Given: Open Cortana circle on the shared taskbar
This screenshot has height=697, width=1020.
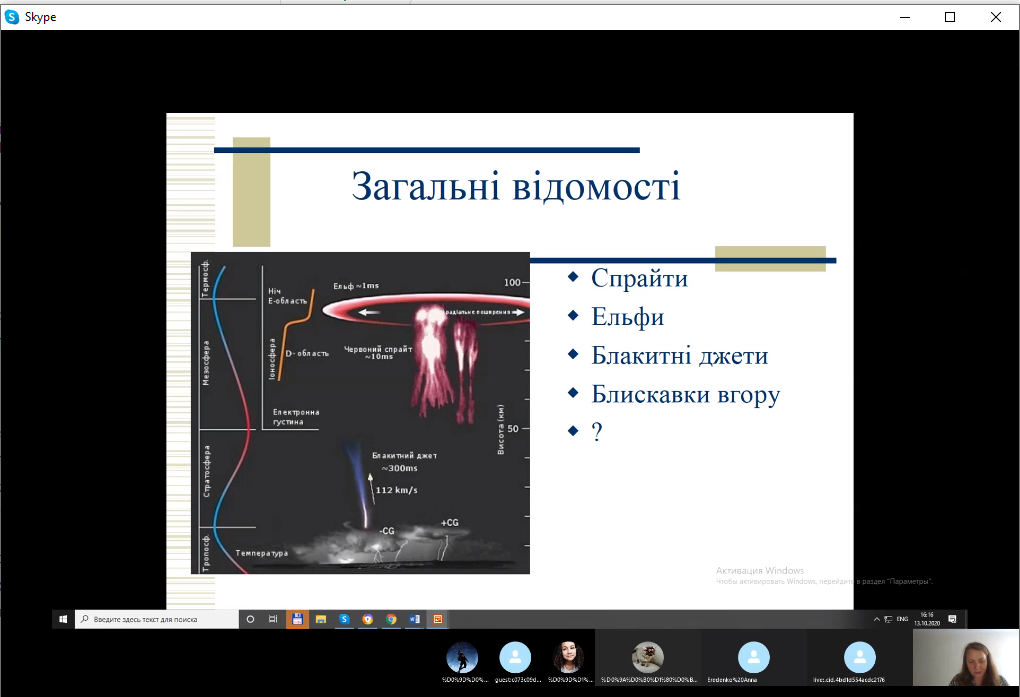Looking at the screenshot, I should click(250, 619).
